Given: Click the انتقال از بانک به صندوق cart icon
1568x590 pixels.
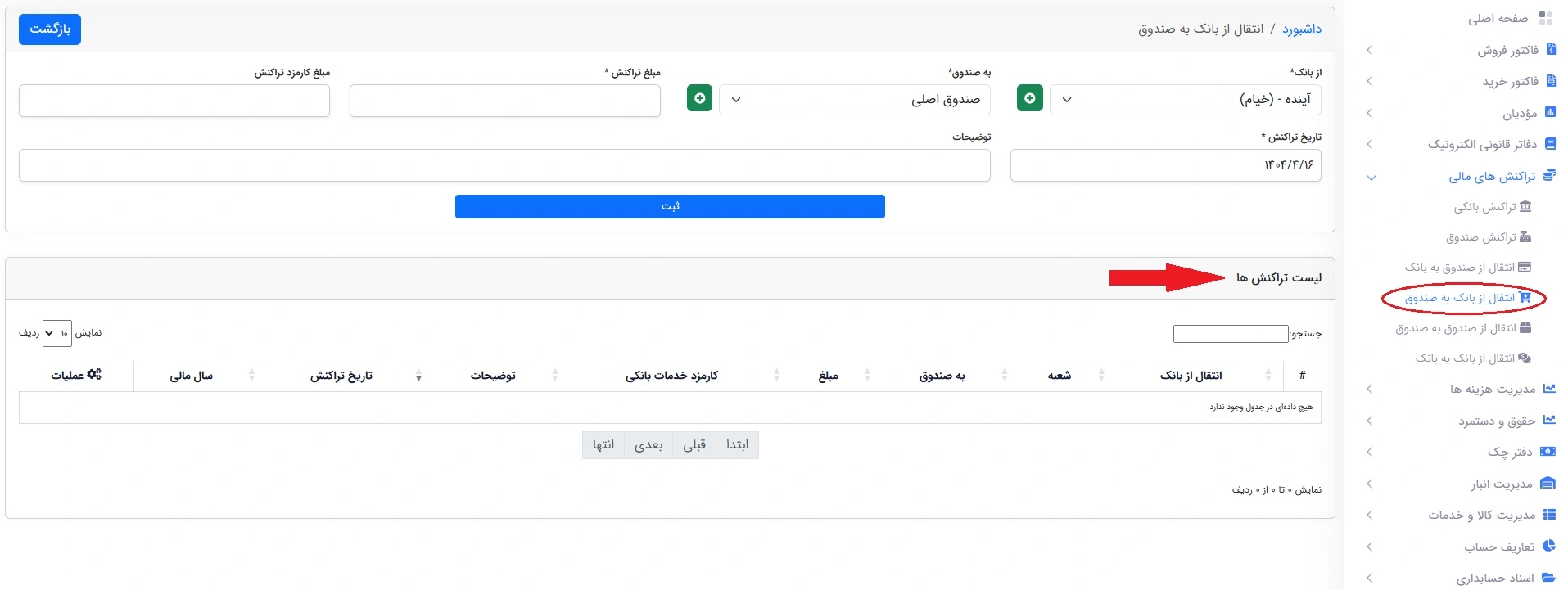Looking at the screenshot, I should click(x=1525, y=298).
